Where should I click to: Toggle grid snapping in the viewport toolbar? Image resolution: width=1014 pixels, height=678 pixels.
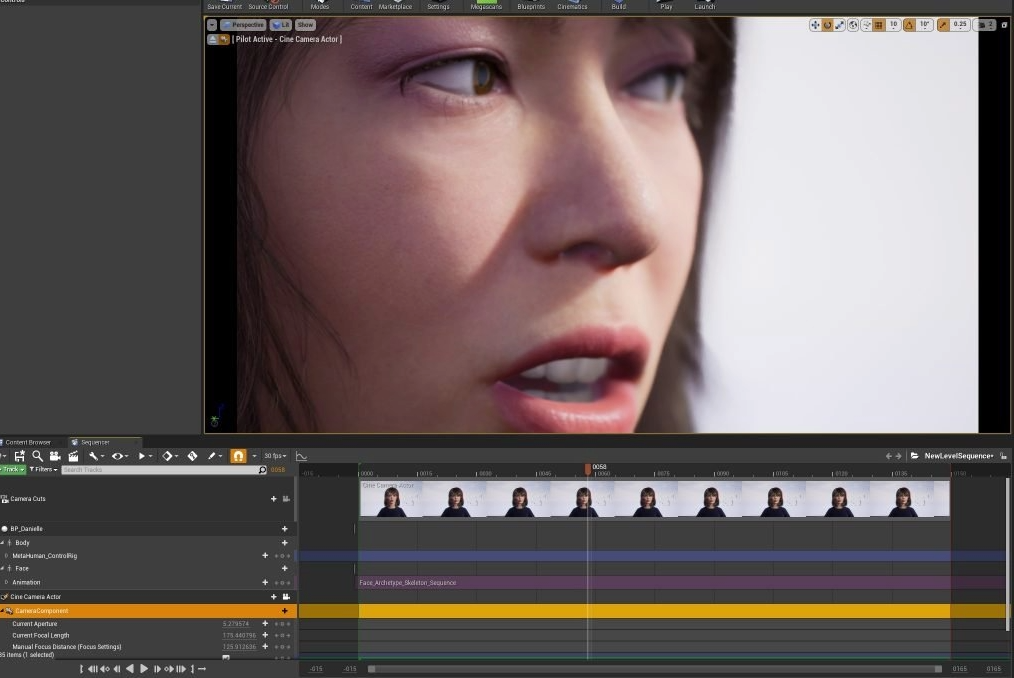pyautogui.click(x=876, y=25)
